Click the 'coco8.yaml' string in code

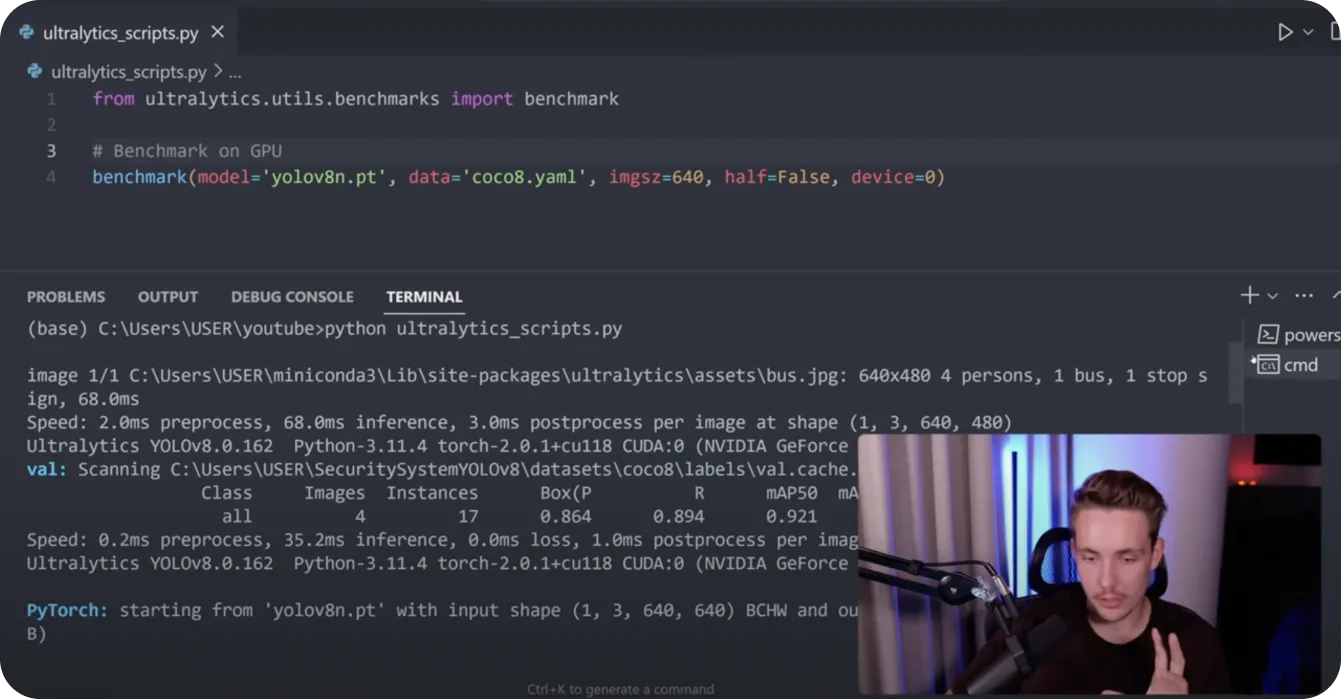(x=525, y=177)
